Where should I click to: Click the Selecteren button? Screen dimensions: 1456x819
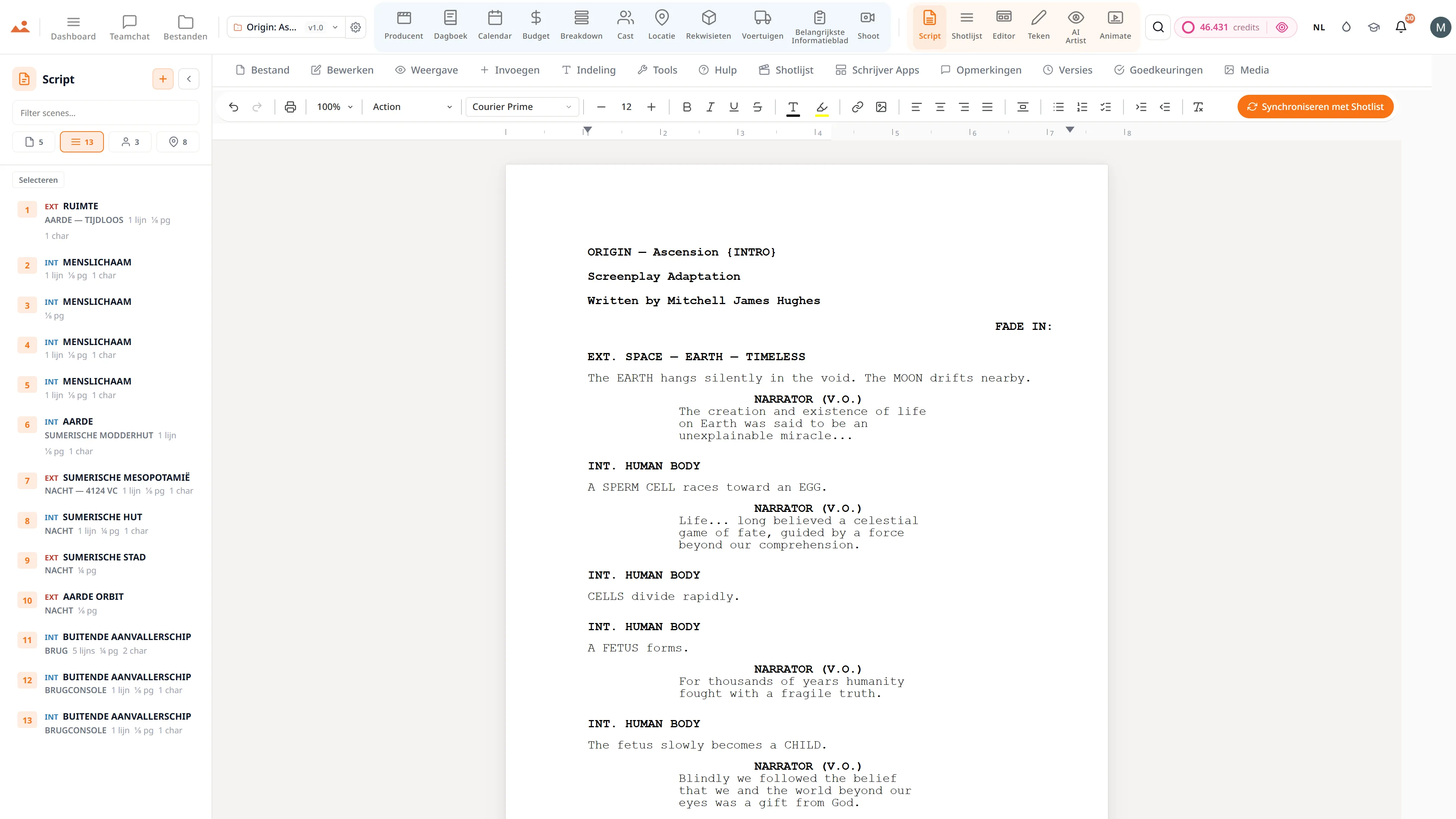point(38,180)
